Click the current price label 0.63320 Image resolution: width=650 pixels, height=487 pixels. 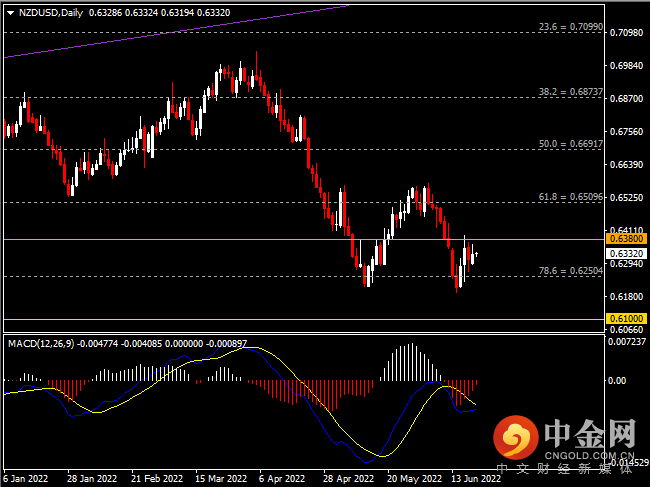click(x=626, y=253)
